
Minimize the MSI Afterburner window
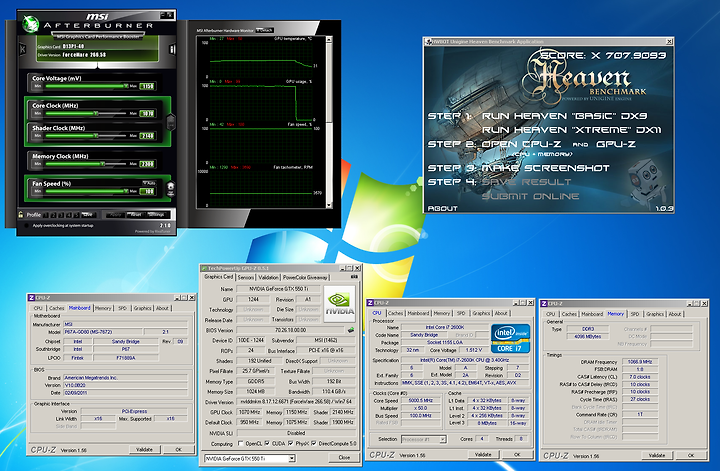163,16
